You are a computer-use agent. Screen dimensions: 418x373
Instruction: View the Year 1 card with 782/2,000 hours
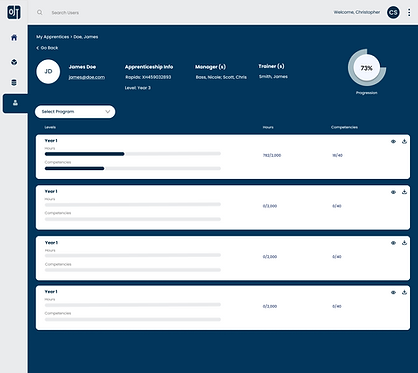[x=393, y=141]
